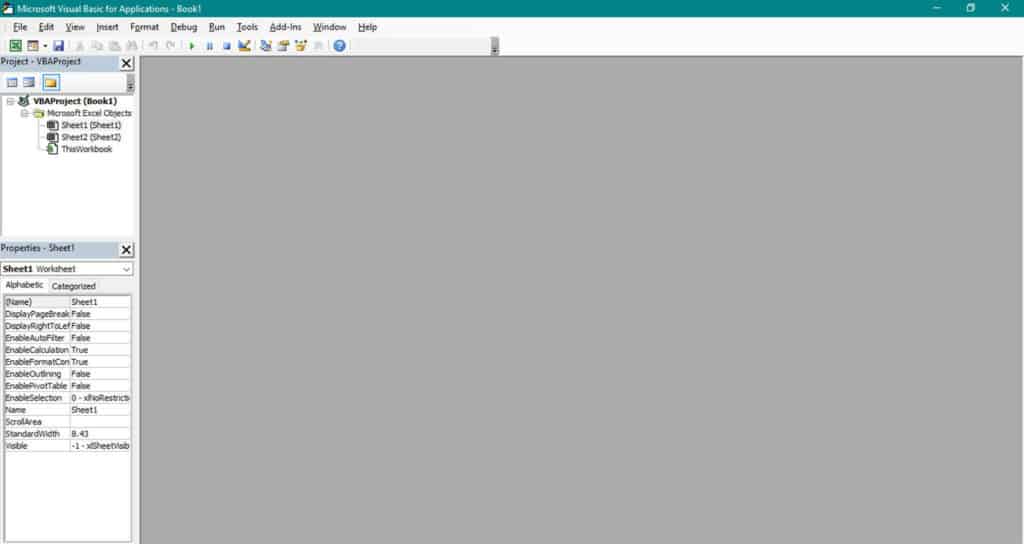
Task: Click the View Microsoft Excel toolbar icon
Action: click(x=16, y=46)
